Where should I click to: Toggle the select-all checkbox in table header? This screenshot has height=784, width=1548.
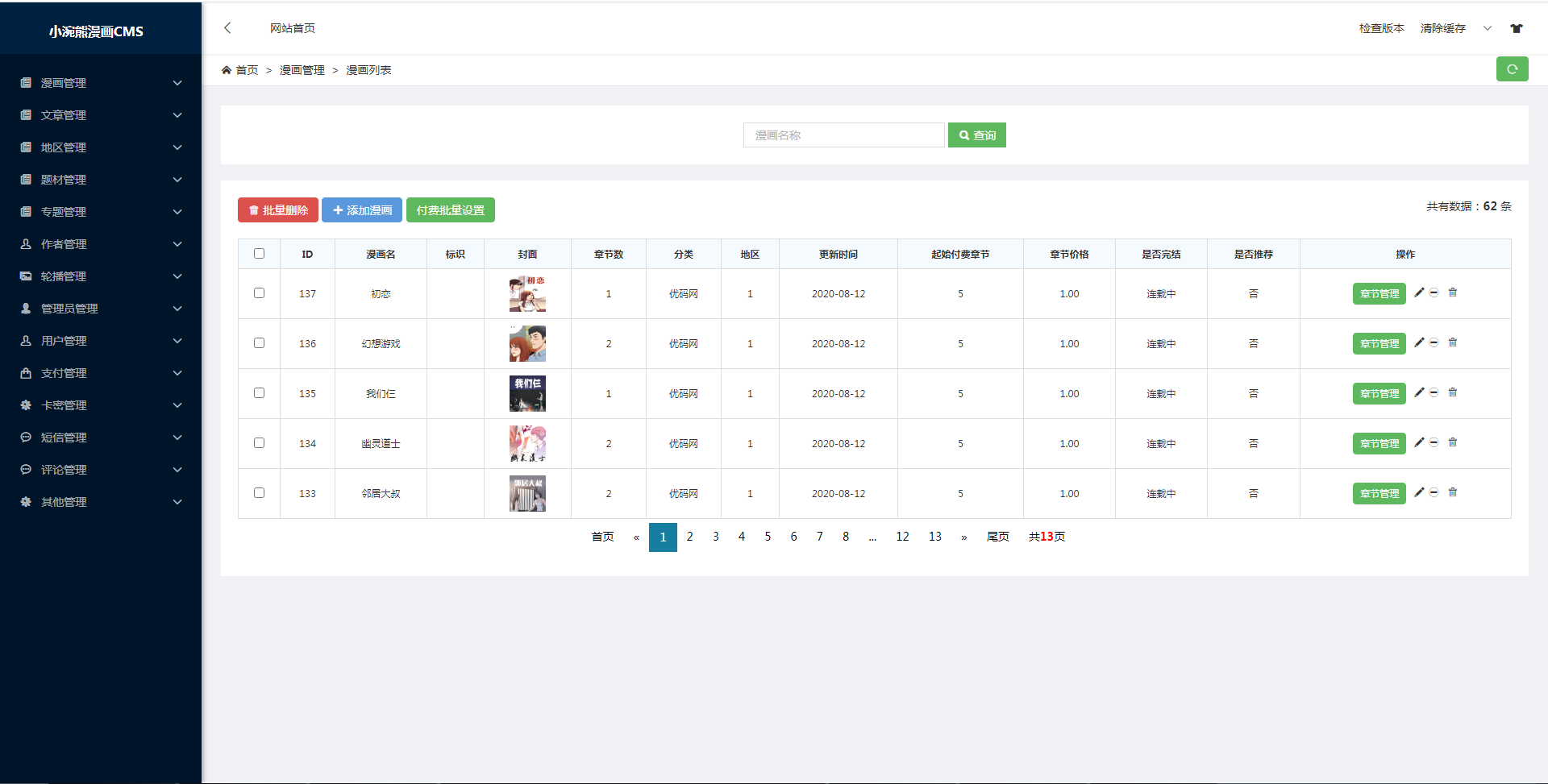point(259,254)
